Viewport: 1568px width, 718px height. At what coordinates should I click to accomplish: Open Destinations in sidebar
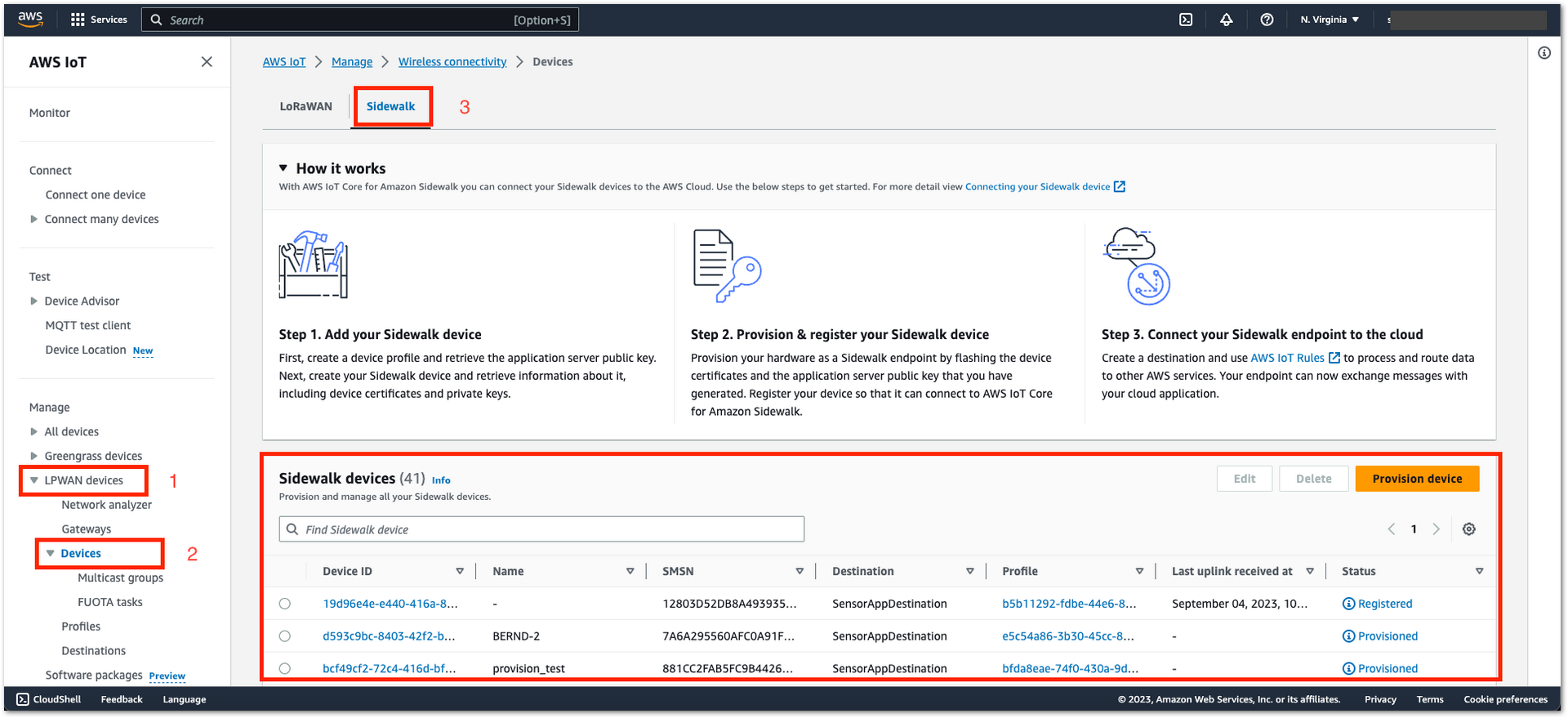point(94,651)
